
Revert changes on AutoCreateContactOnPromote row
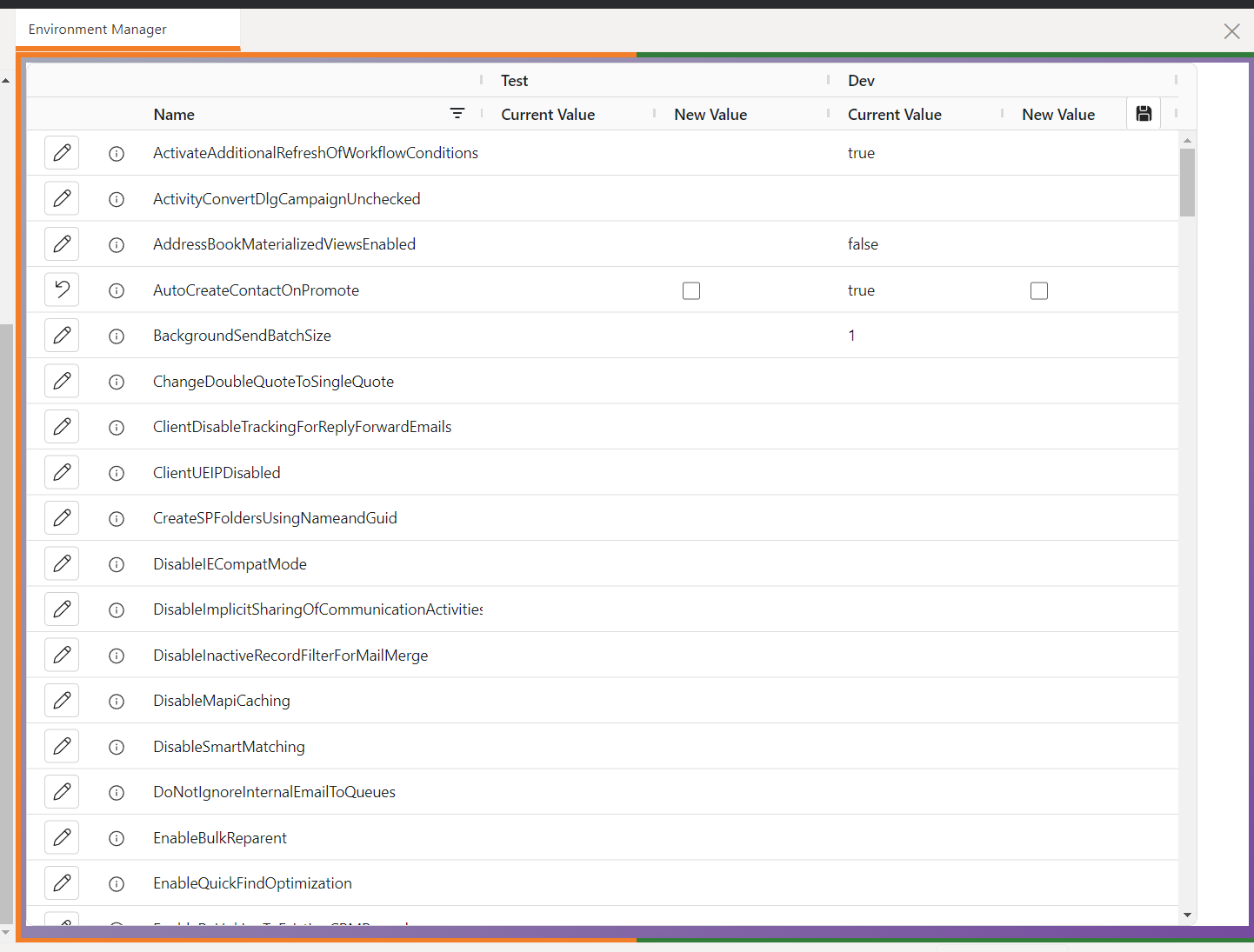62,289
